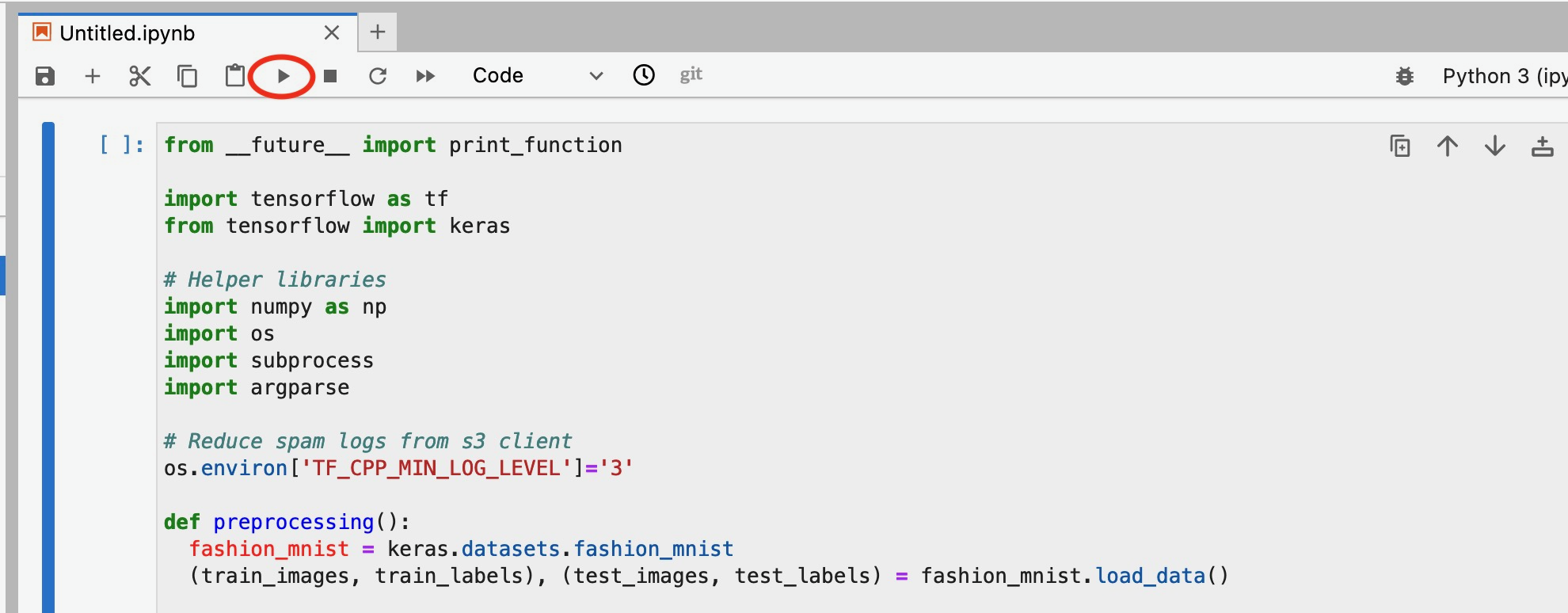
Task: Click 'load_data' in the last code line
Action: click(1150, 576)
